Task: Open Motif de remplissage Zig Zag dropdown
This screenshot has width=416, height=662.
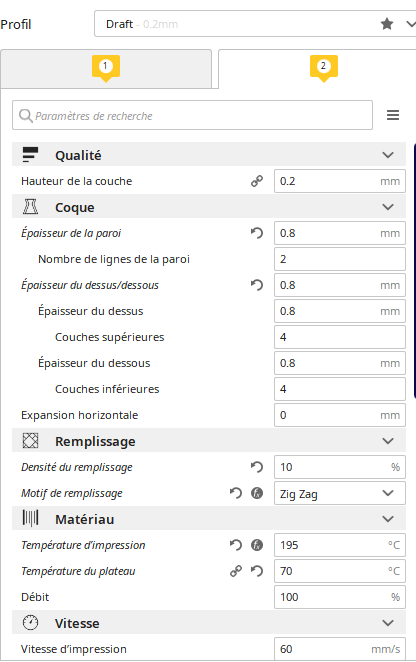Action: click(340, 493)
